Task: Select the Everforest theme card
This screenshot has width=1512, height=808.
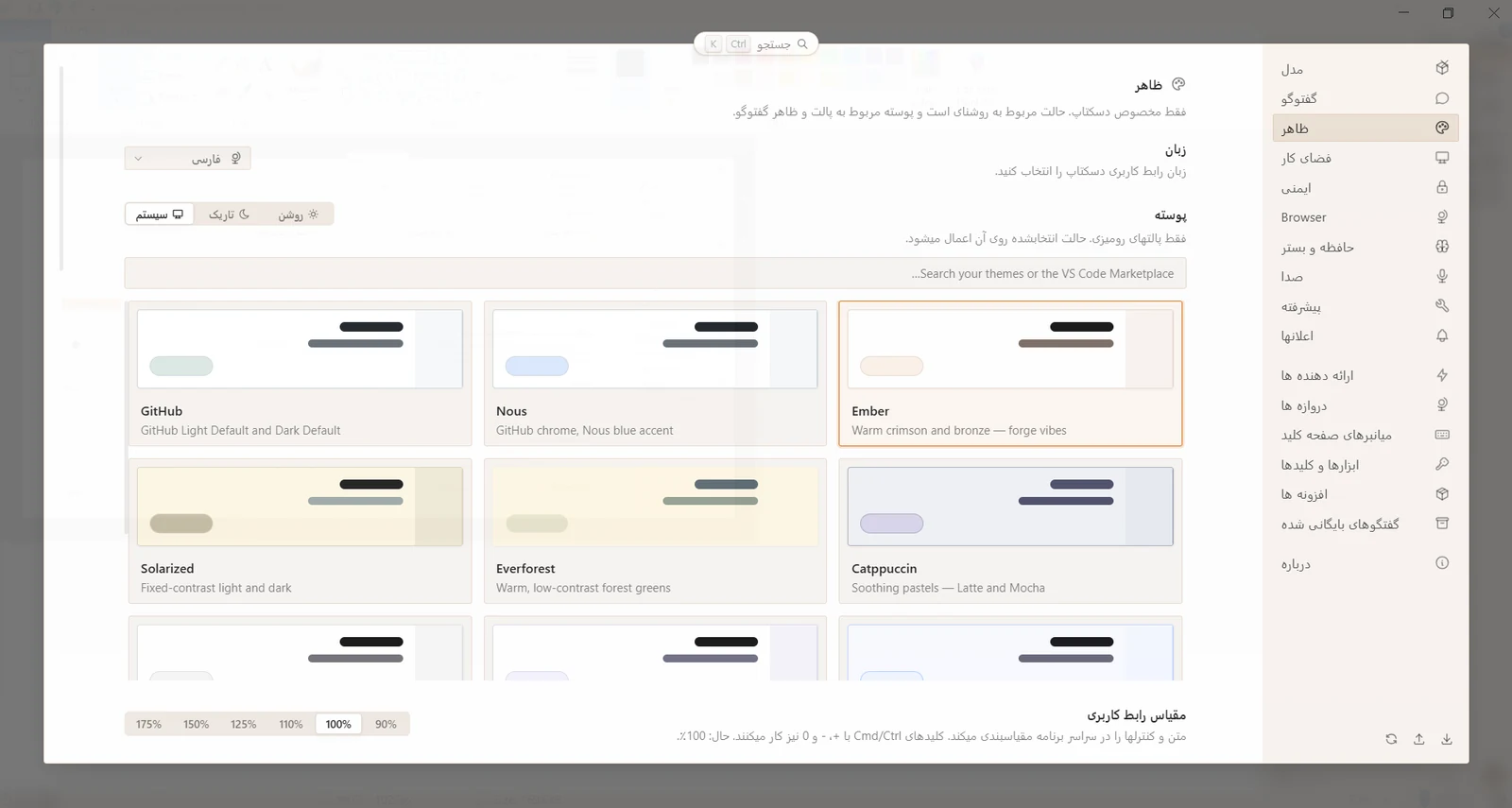Action: tap(655, 531)
